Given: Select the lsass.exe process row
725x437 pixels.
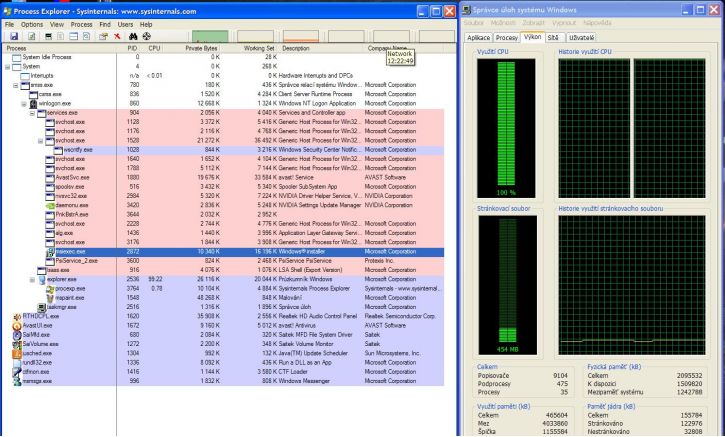Looking at the screenshot, I should click(x=222, y=270).
